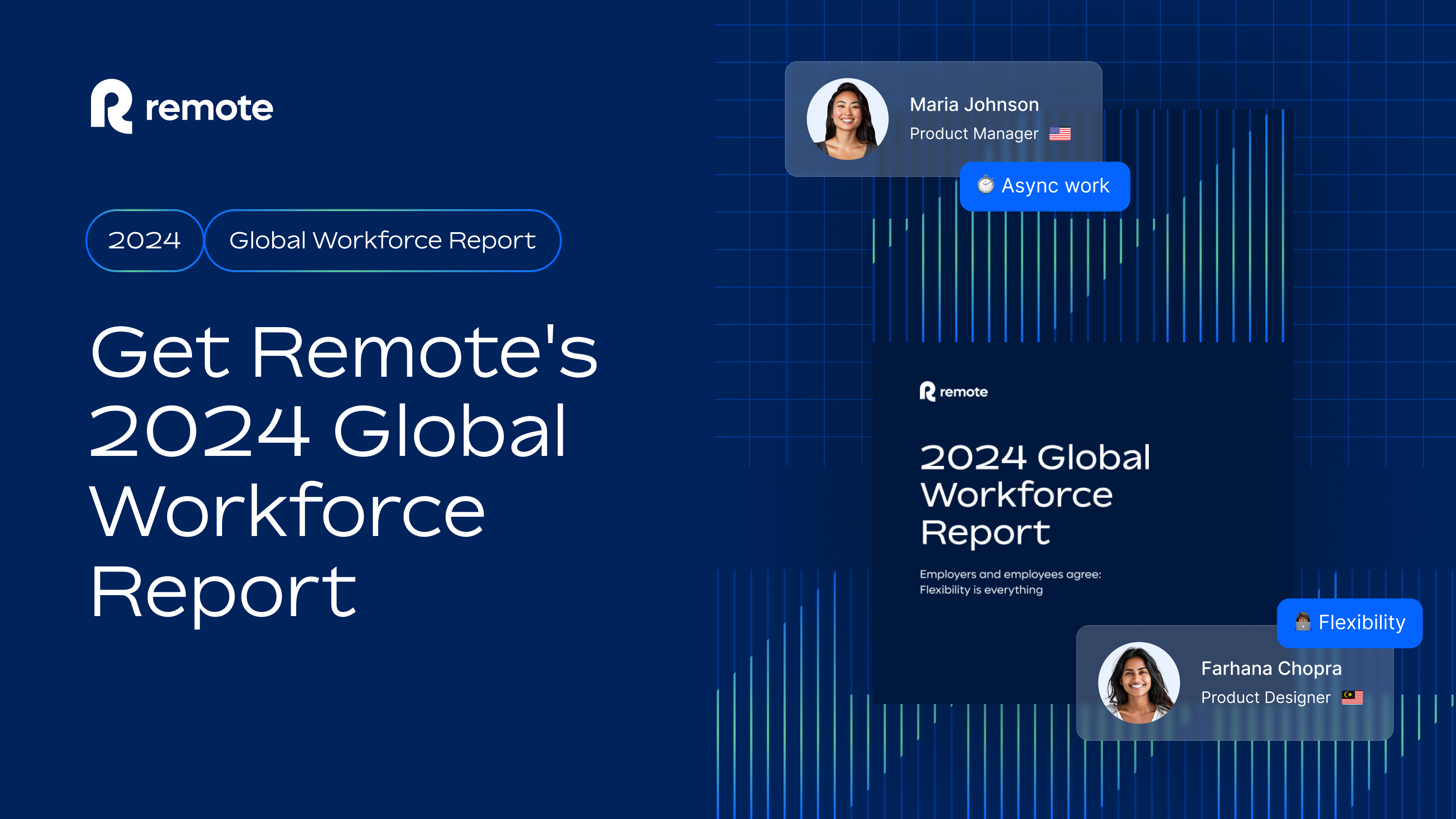Click the Remote logo at top left
The height and width of the screenshot is (819, 1456).
(x=182, y=106)
